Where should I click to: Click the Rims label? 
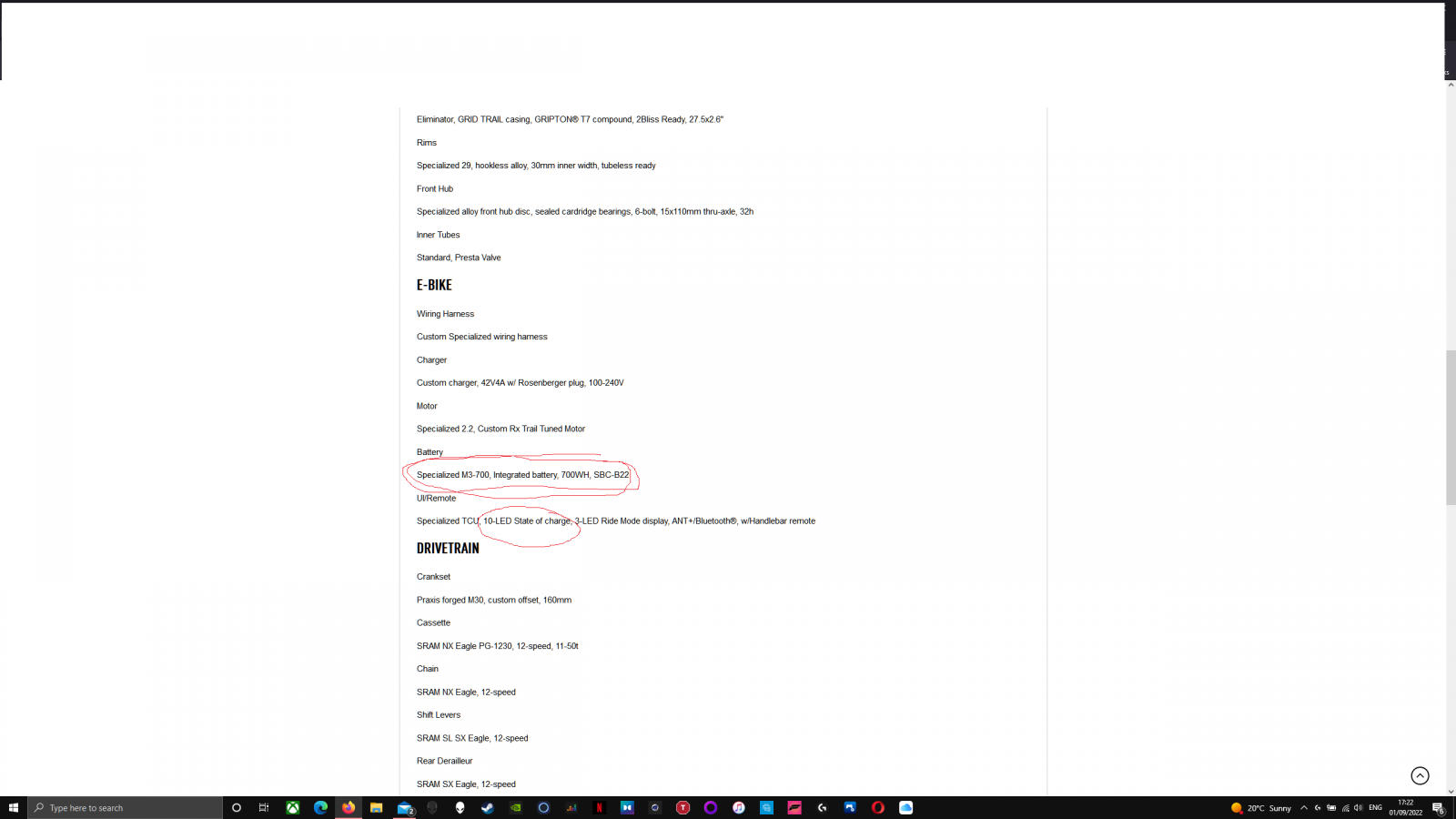(x=427, y=143)
